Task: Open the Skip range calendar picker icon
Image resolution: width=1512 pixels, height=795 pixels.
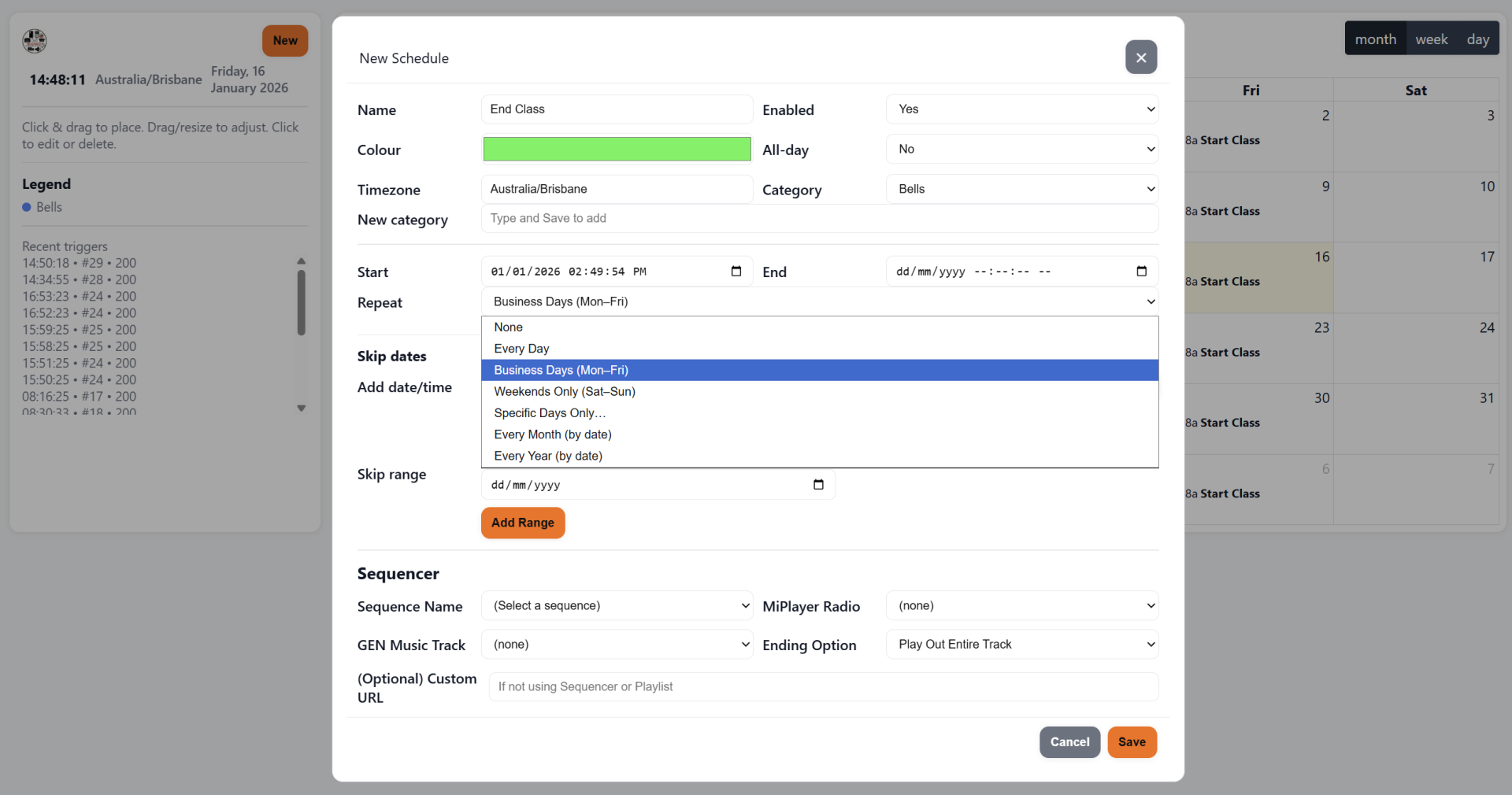Action: click(818, 485)
